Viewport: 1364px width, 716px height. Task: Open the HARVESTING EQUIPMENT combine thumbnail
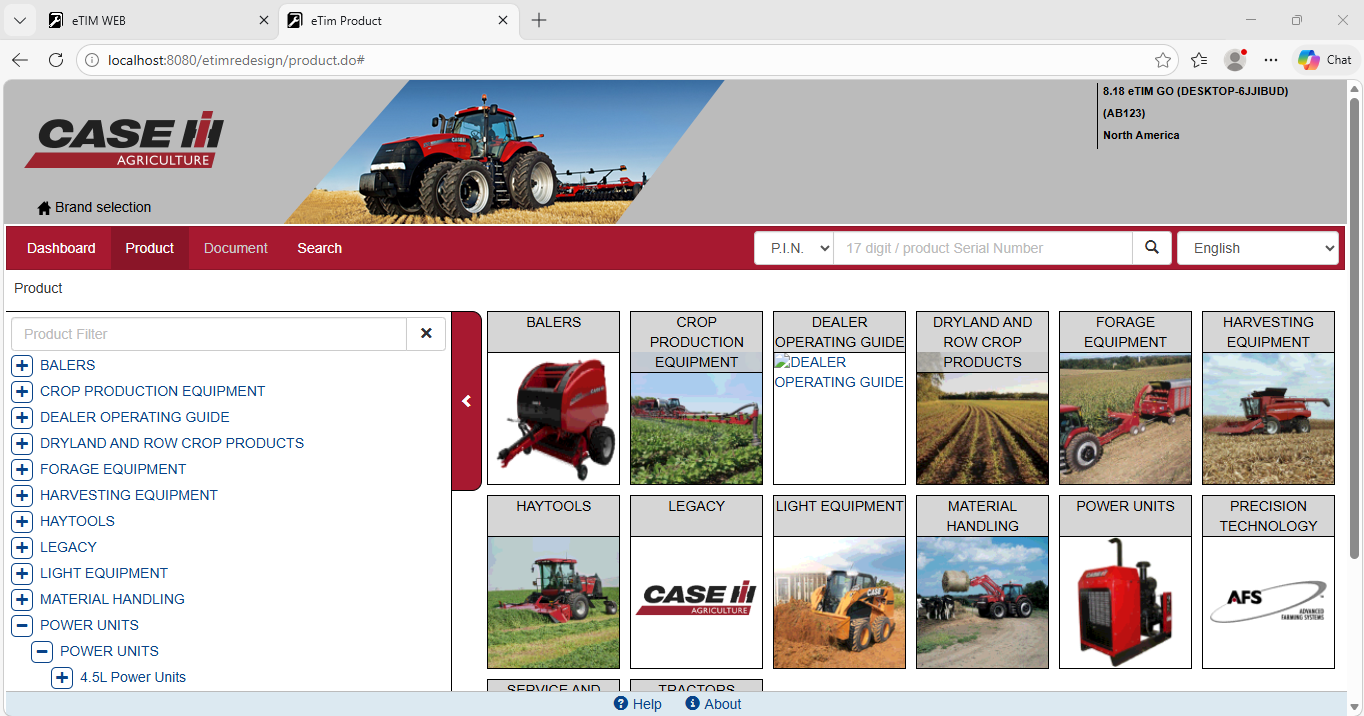coord(1268,418)
